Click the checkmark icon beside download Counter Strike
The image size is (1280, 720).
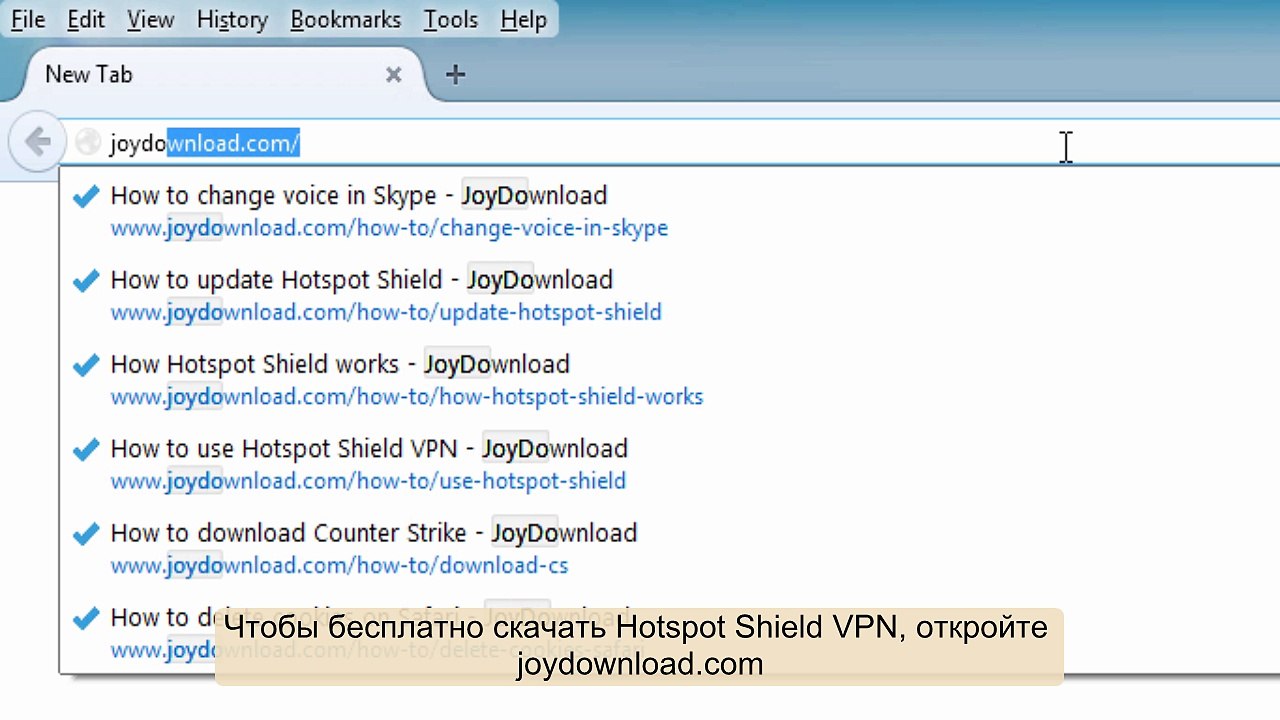point(86,533)
